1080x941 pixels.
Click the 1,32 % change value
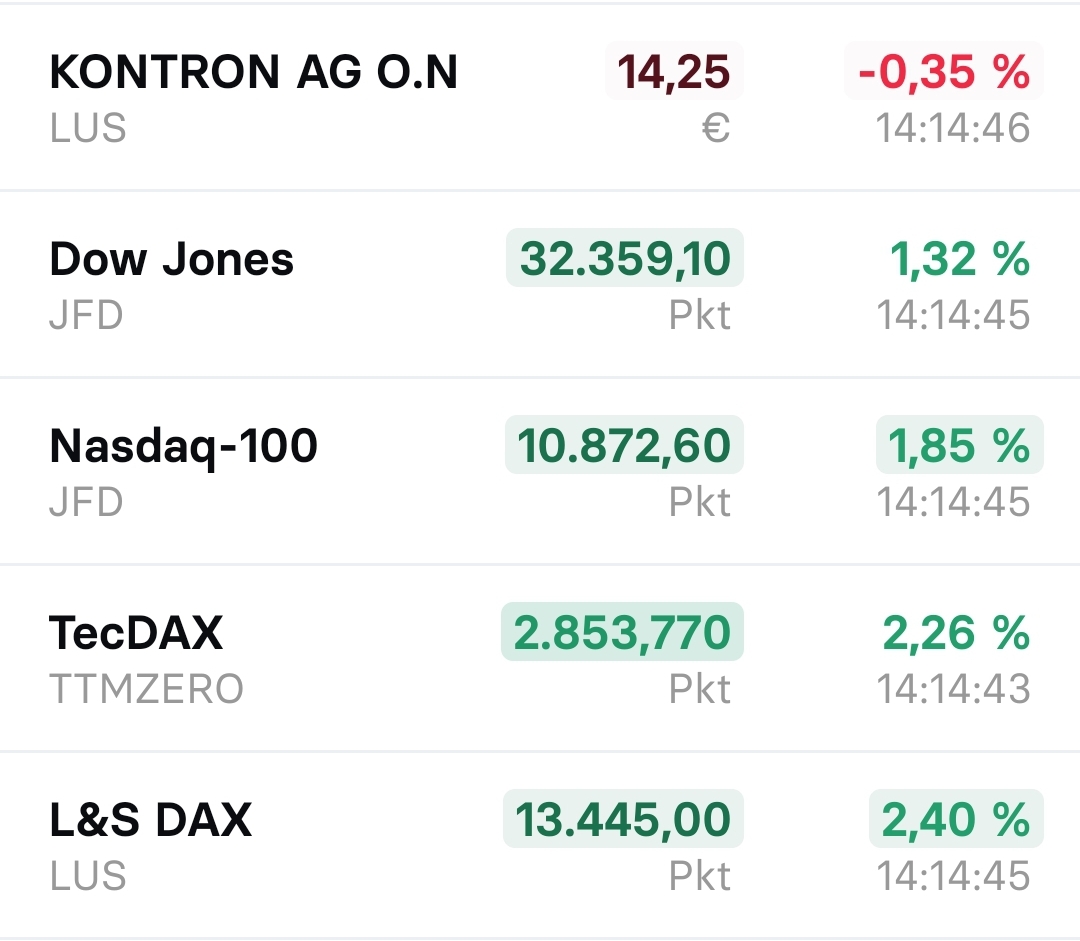coord(959,259)
